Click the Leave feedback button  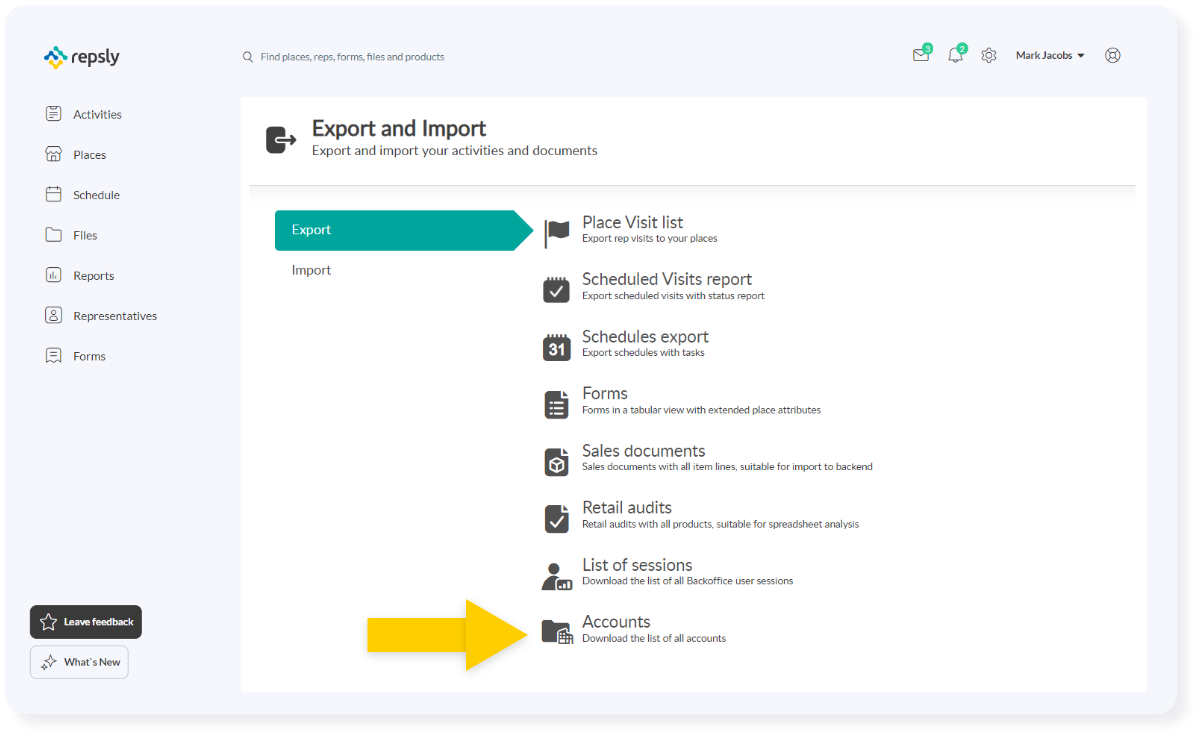click(86, 622)
